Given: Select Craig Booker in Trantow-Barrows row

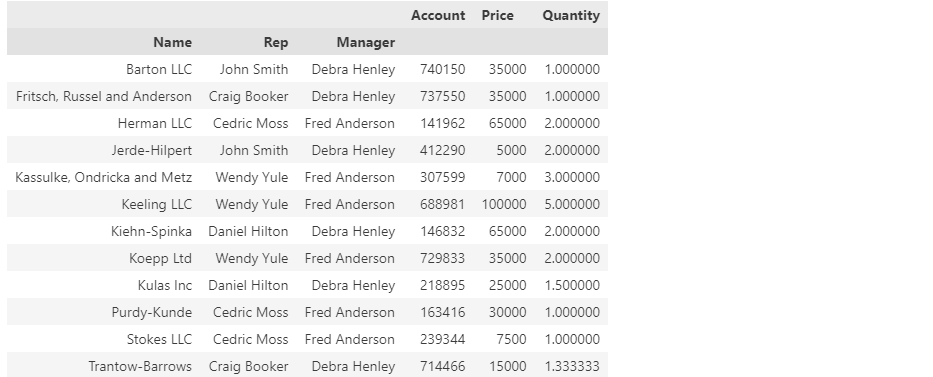Looking at the screenshot, I should point(249,366).
